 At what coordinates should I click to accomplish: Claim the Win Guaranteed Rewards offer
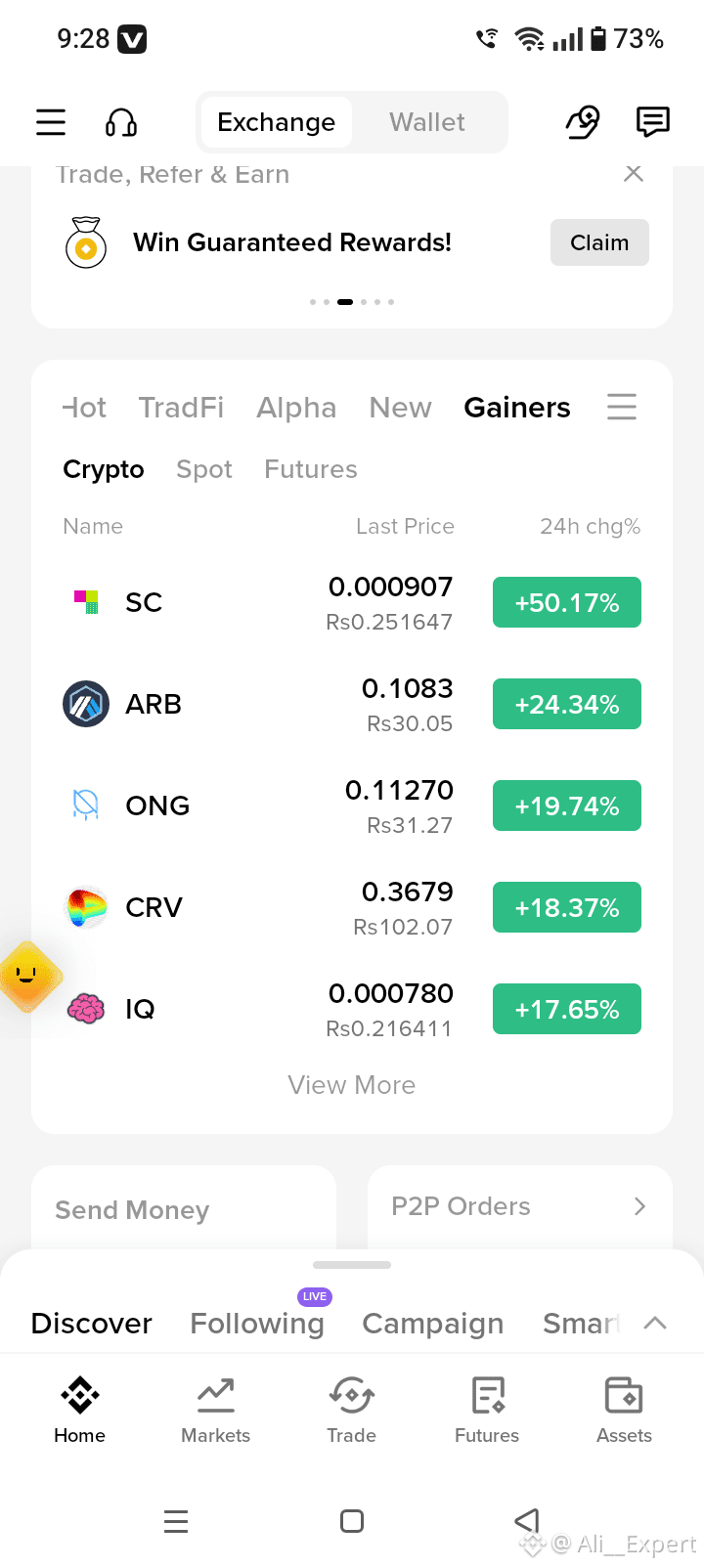click(599, 242)
